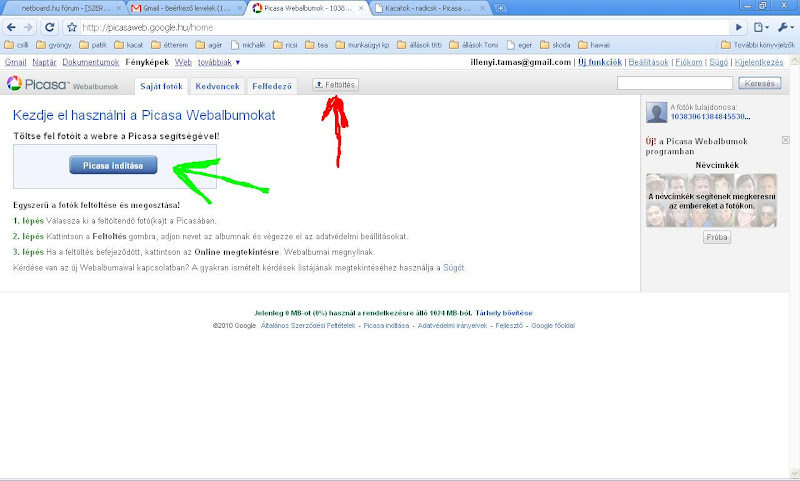Viewport: 800px width, 481px height.
Task: Open the browser page menu icon
Action: tap(761, 27)
